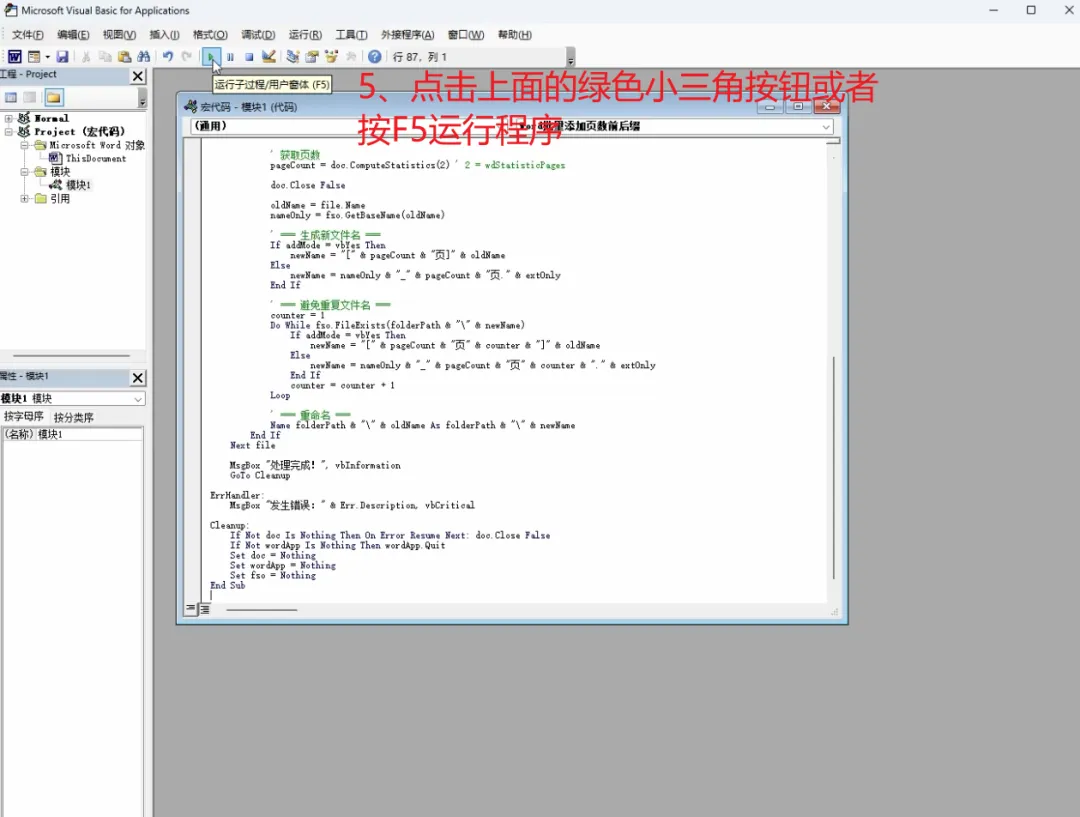This screenshot has height=817, width=1080.
Task: Click the code window horizontal scrollbar
Action: [x=262, y=610]
